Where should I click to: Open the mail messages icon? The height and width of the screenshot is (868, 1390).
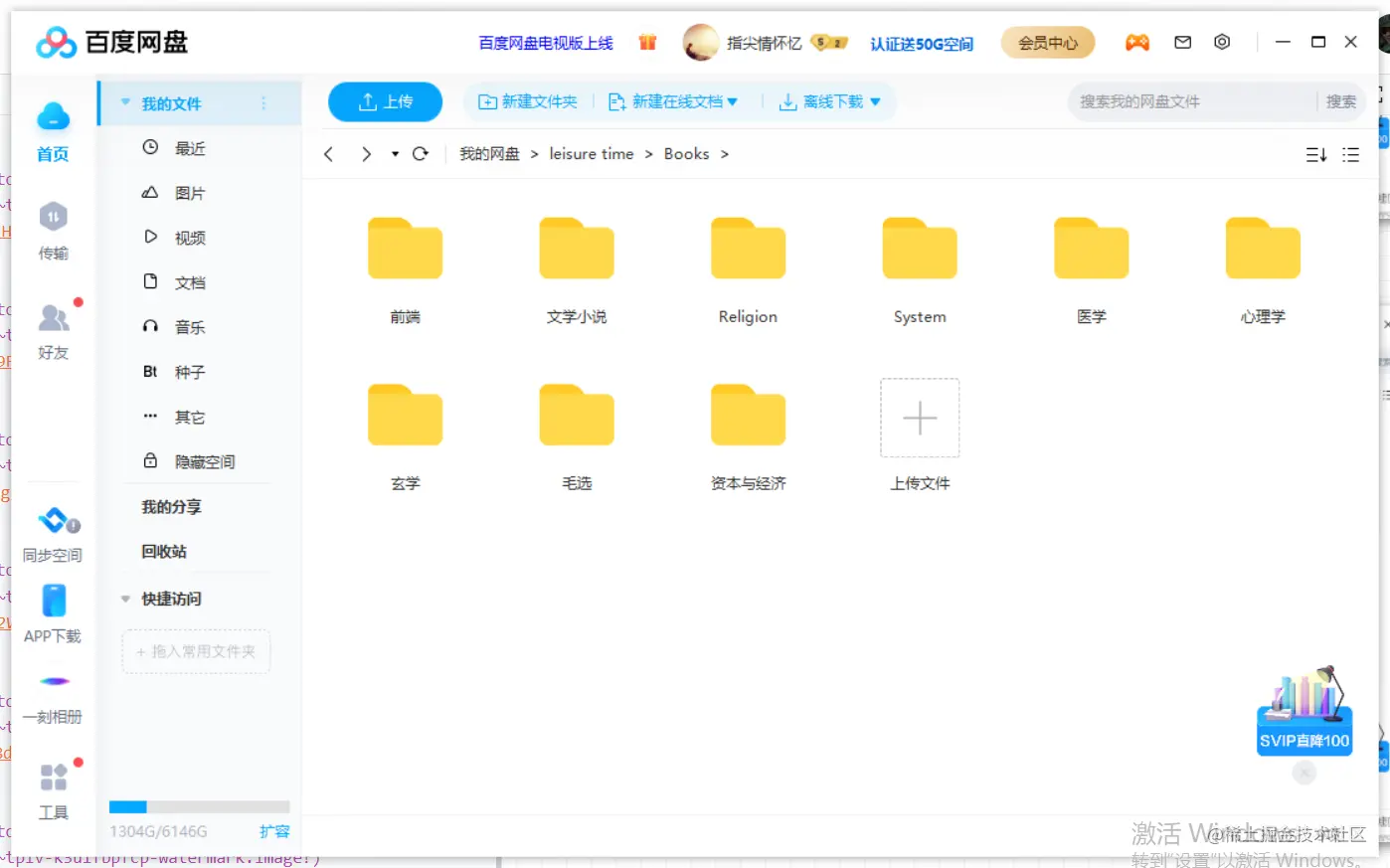(1182, 42)
